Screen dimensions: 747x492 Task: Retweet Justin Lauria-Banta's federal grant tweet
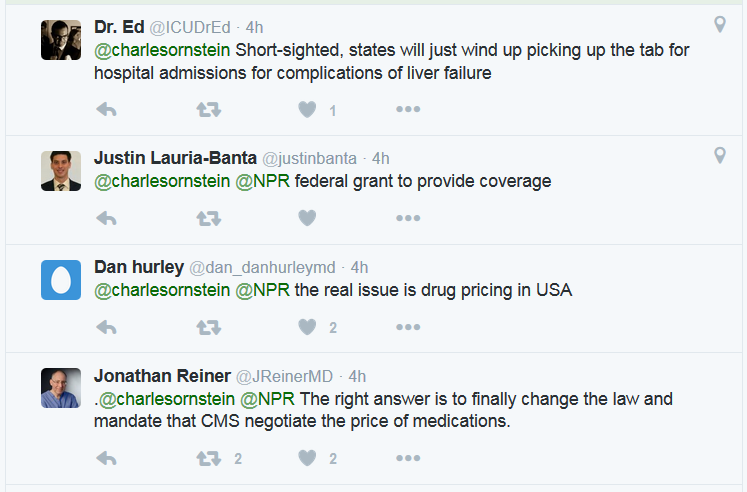point(208,218)
